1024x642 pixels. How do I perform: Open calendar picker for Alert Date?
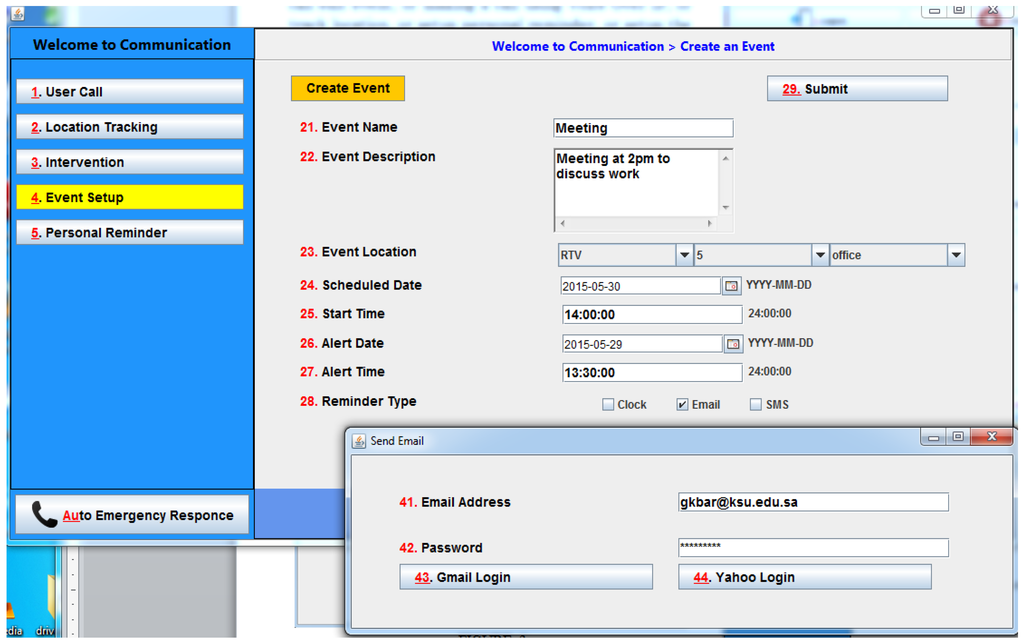tap(733, 344)
